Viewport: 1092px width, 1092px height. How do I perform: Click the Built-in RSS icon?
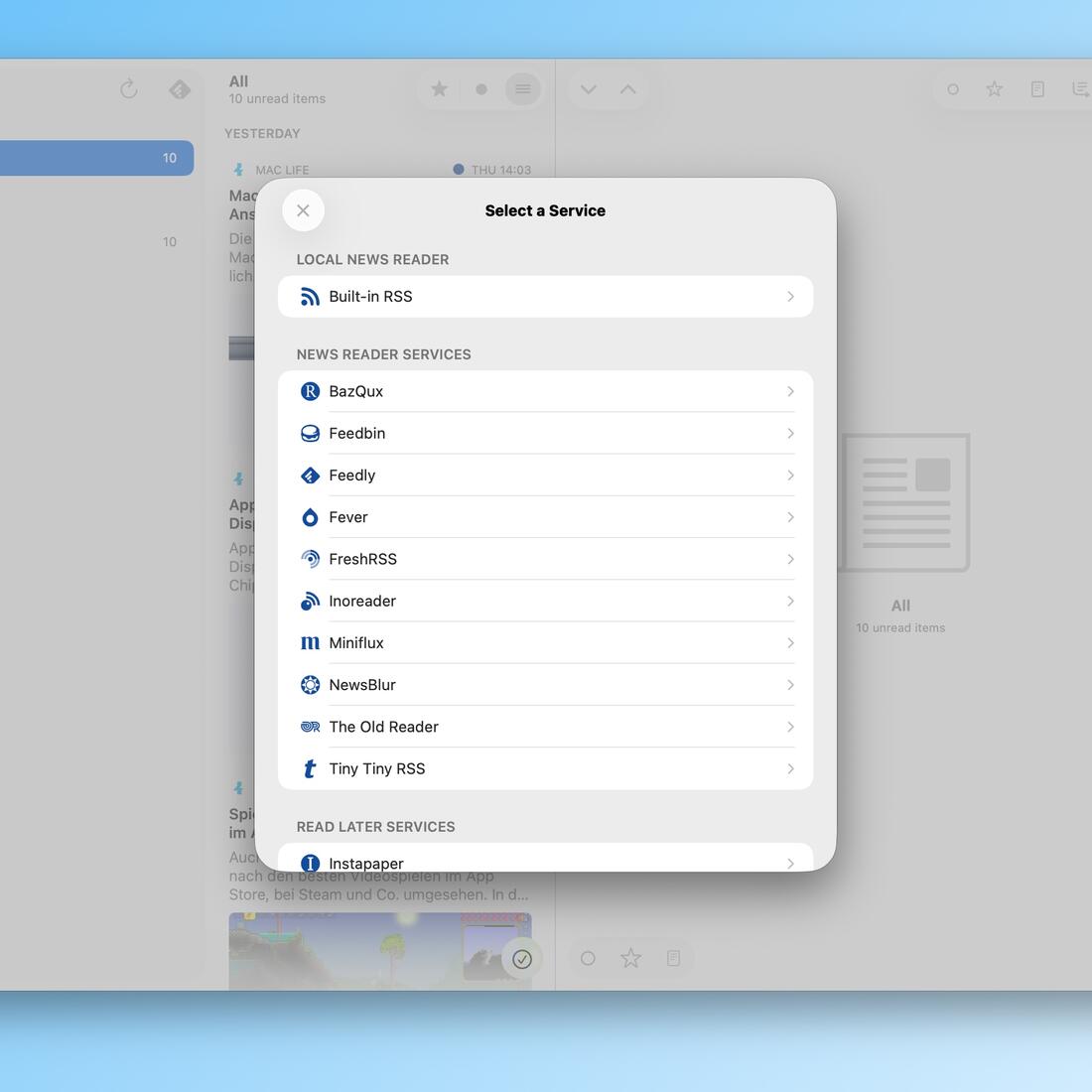(310, 297)
